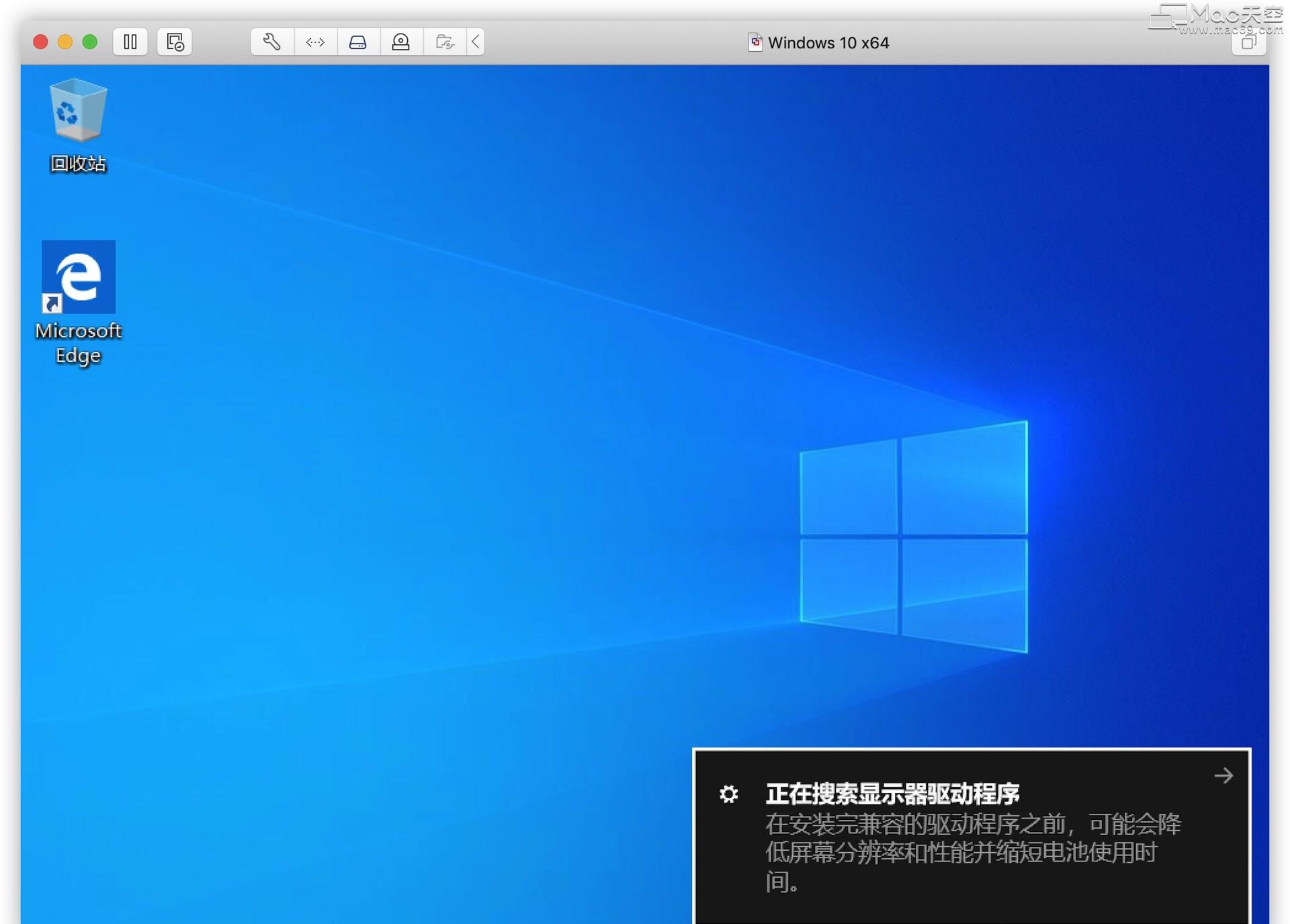Pause the virtual machine
This screenshot has height=924, width=1290.
(130, 42)
